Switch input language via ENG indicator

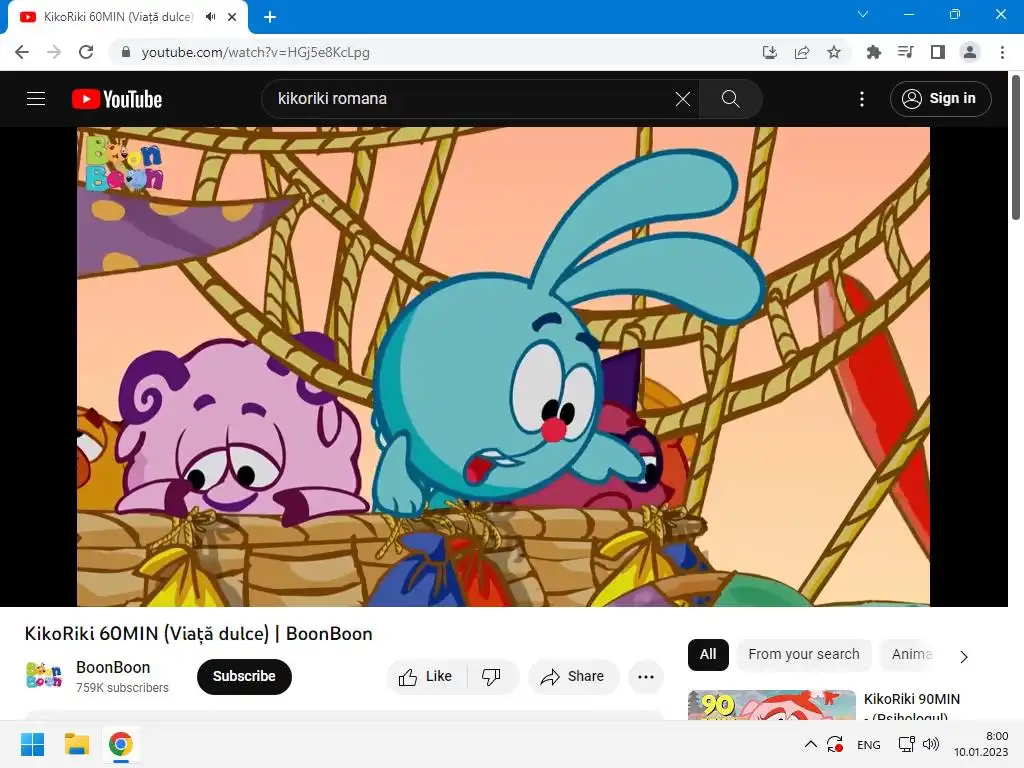(x=869, y=745)
